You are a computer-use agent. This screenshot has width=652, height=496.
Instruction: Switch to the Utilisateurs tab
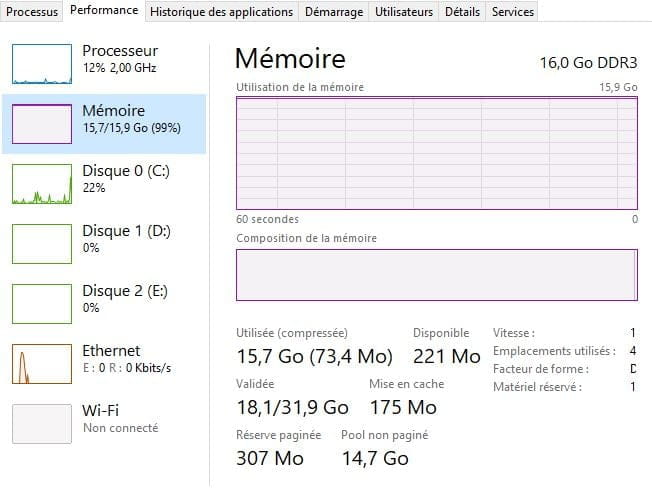tap(404, 12)
